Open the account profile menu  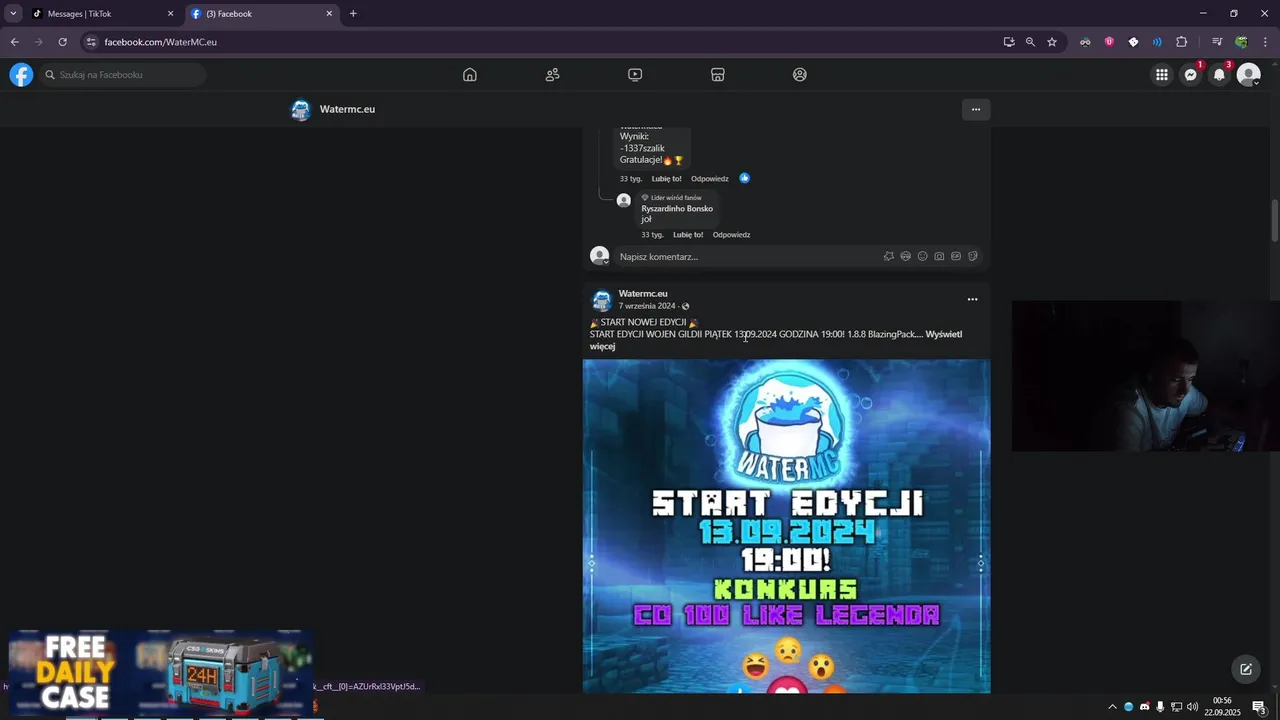[1248, 75]
